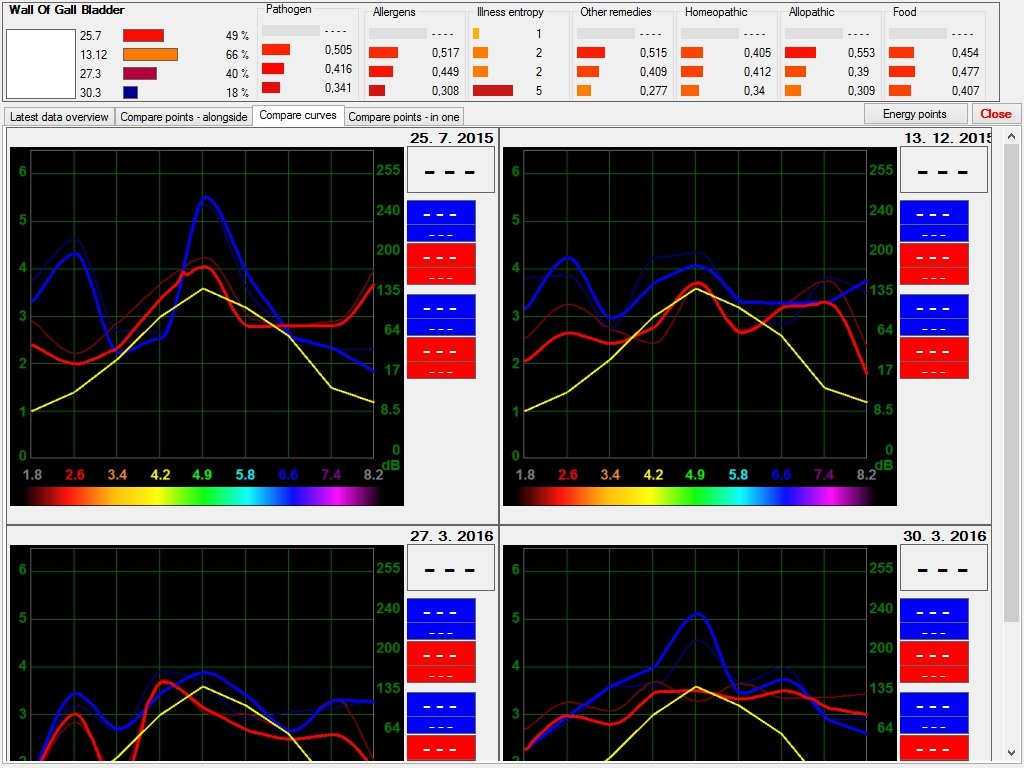The image size is (1024, 768).
Task: Open Compare points - in one tab
Action: click(x=404, y=117)
